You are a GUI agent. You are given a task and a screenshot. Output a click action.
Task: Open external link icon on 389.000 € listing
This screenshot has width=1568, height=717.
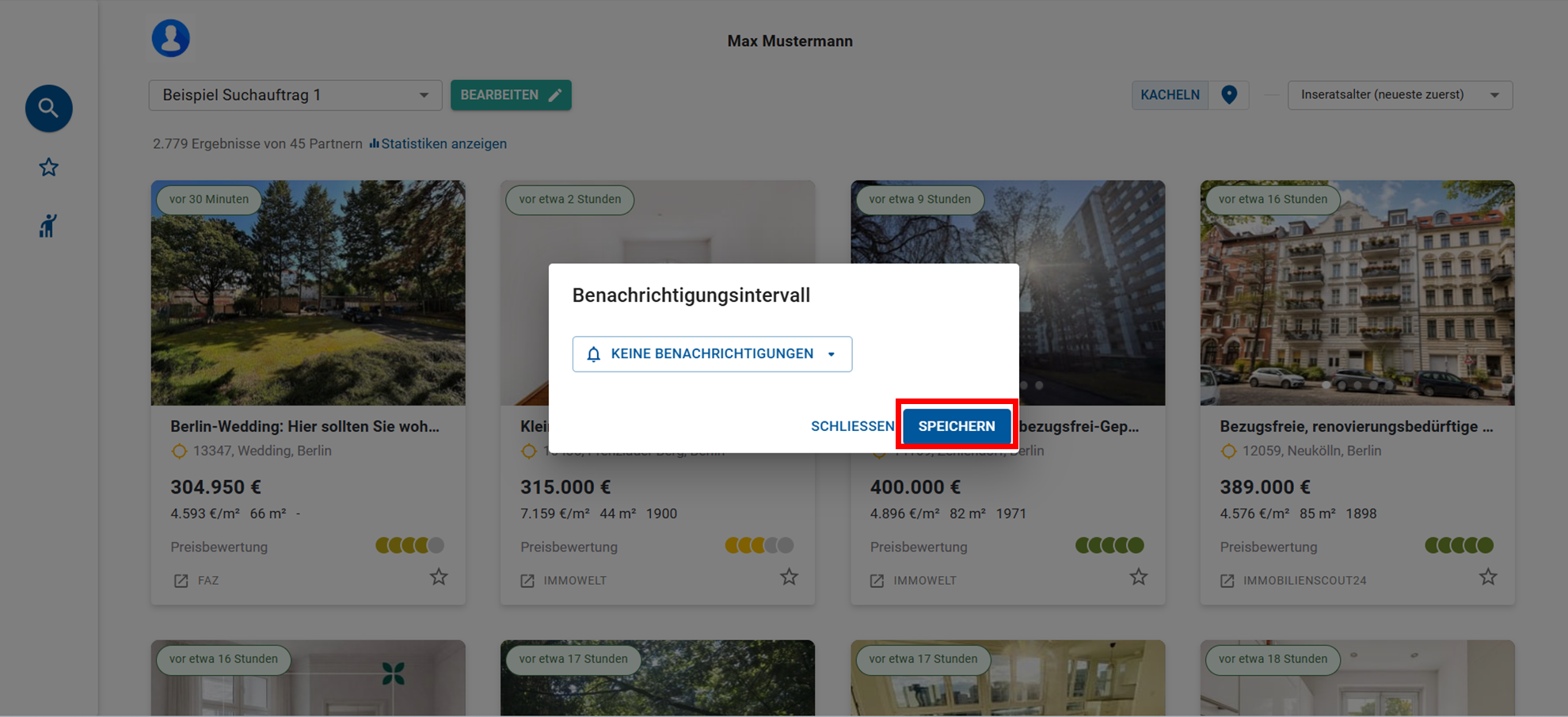click(1227, 581)
